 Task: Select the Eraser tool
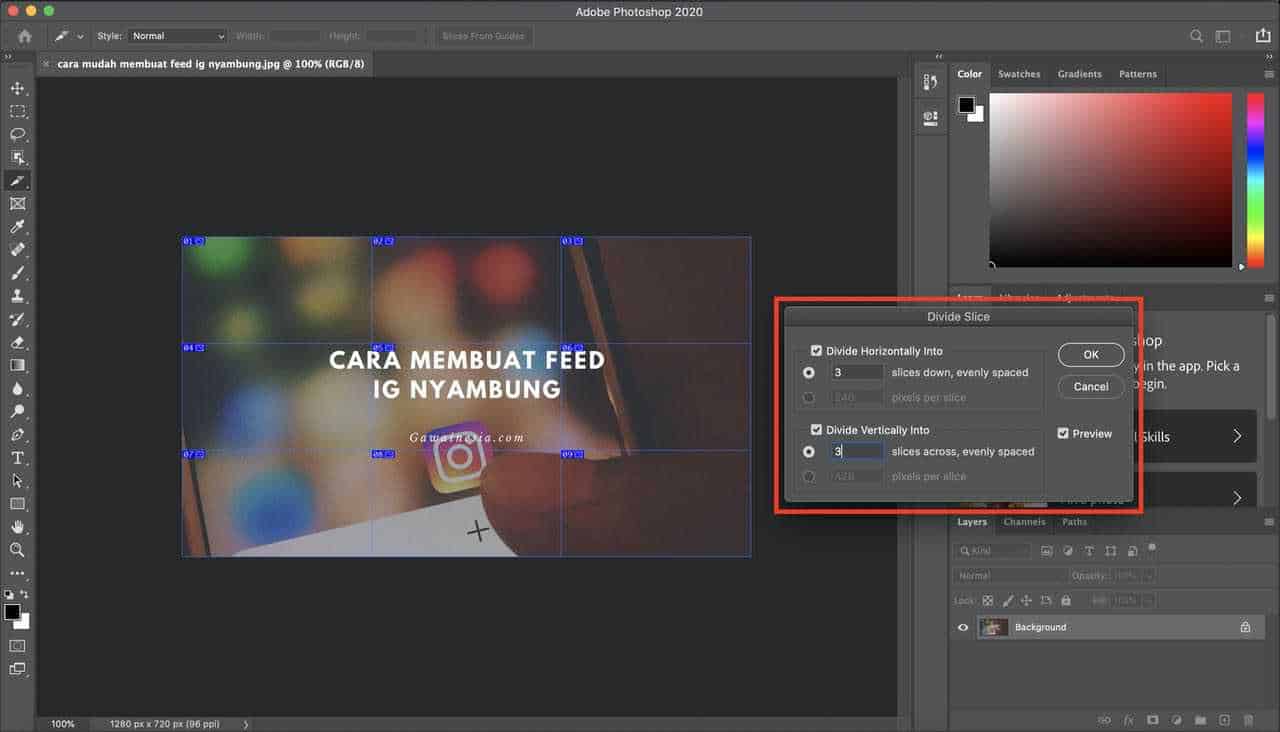click(x=17, y=342)
